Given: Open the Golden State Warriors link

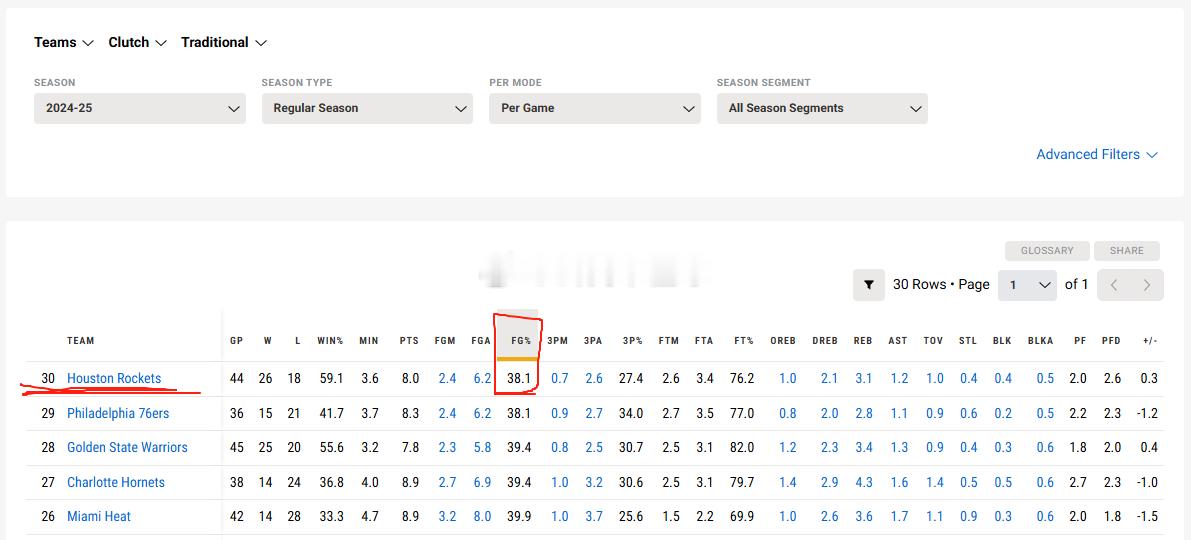Looking at the screenshot, I should tap(127, 447).
